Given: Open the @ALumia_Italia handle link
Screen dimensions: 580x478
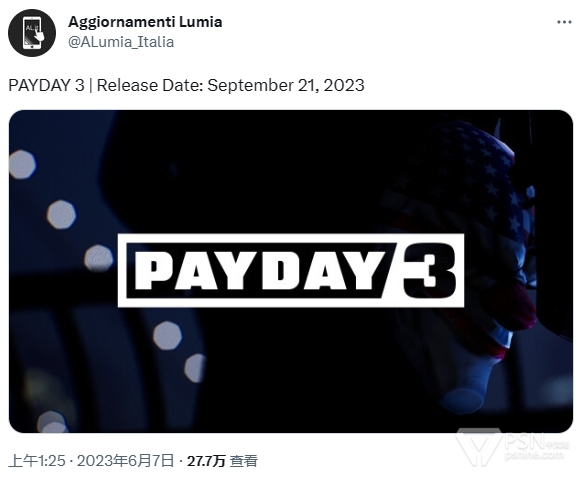Looking at the screenshot, I should point(121,42).
